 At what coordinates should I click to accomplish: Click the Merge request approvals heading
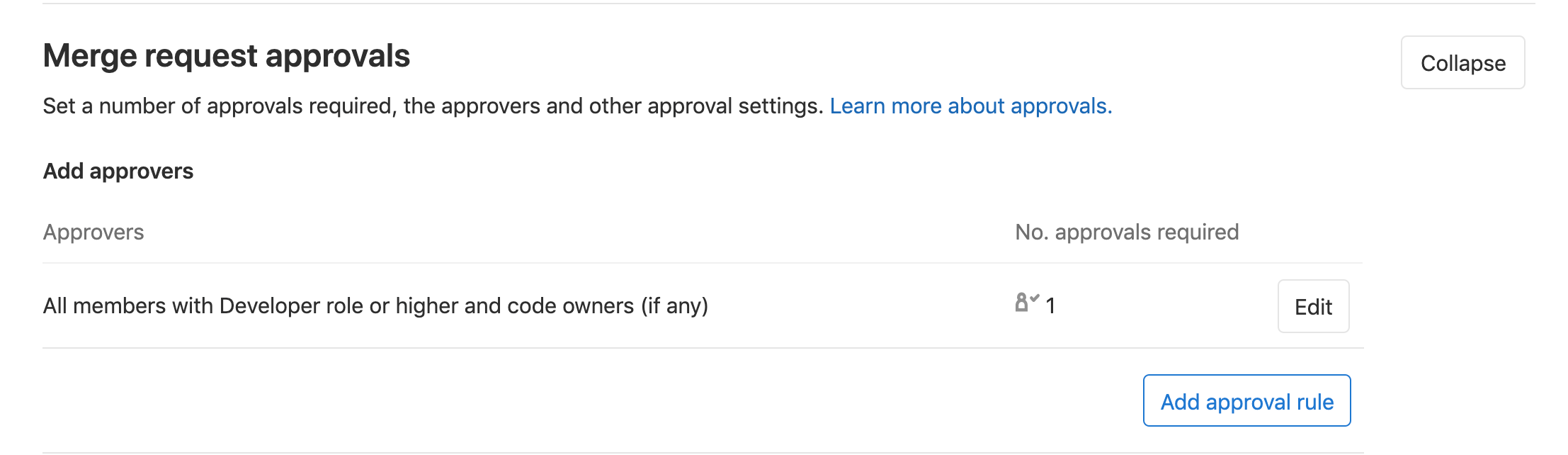tap(227, 56)
